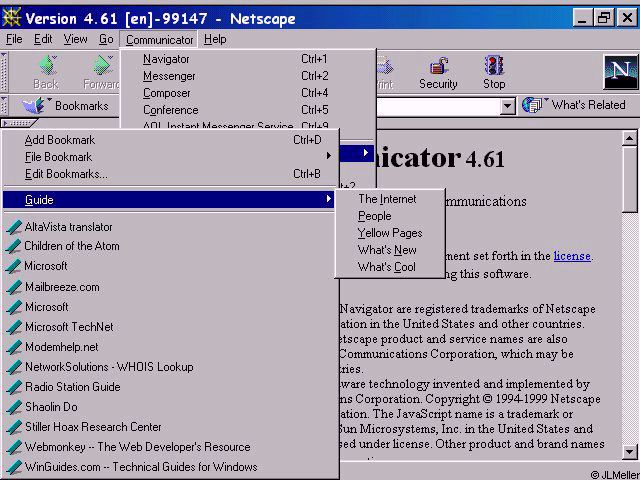Open the Shaolin Do bookmark
The height and width of the screenshot is (480, 640).
pos(51,407)
